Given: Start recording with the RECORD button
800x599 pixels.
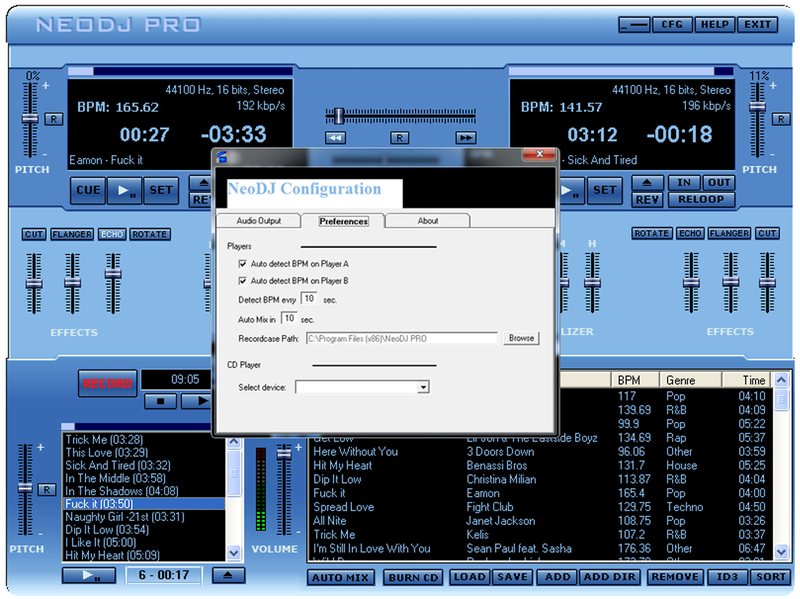Looking at the screenshot, I should point(108,384).
